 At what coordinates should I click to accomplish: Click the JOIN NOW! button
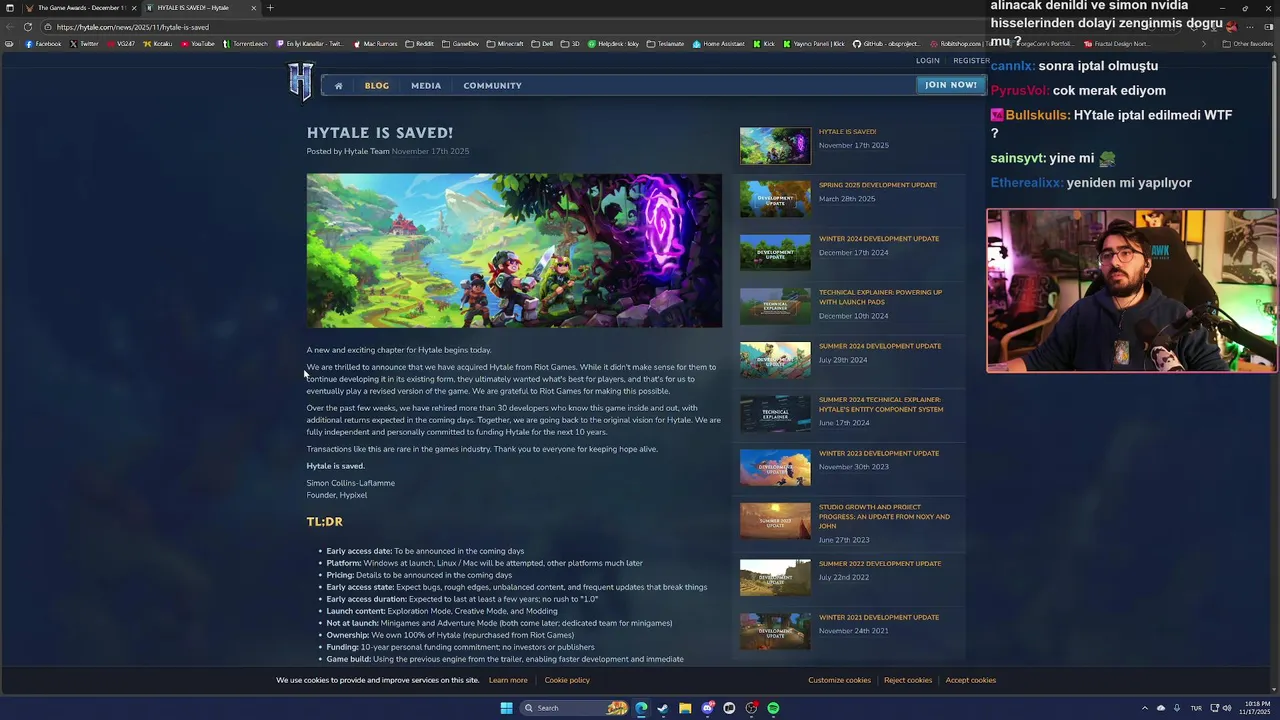pyautogui.click(x=950, y=85)
